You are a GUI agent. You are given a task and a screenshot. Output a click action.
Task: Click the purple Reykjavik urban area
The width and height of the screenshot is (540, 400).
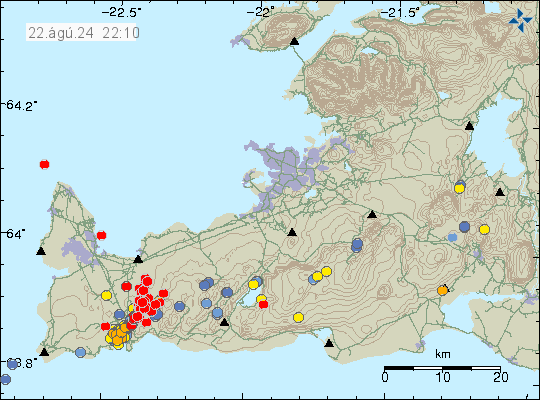pos(286,172)
